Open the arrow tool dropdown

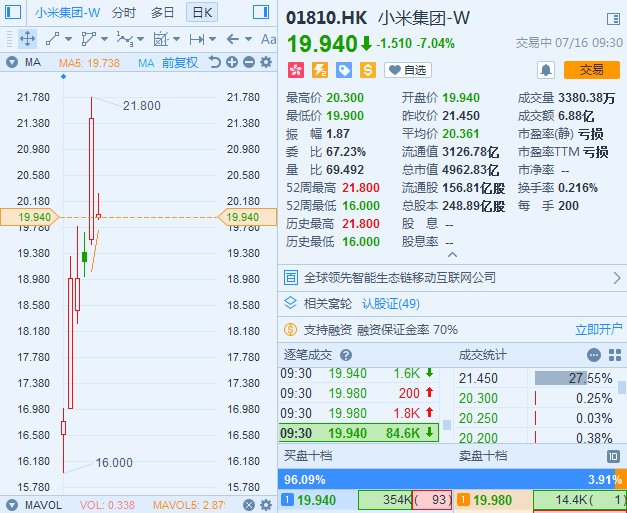pos(248,39)
